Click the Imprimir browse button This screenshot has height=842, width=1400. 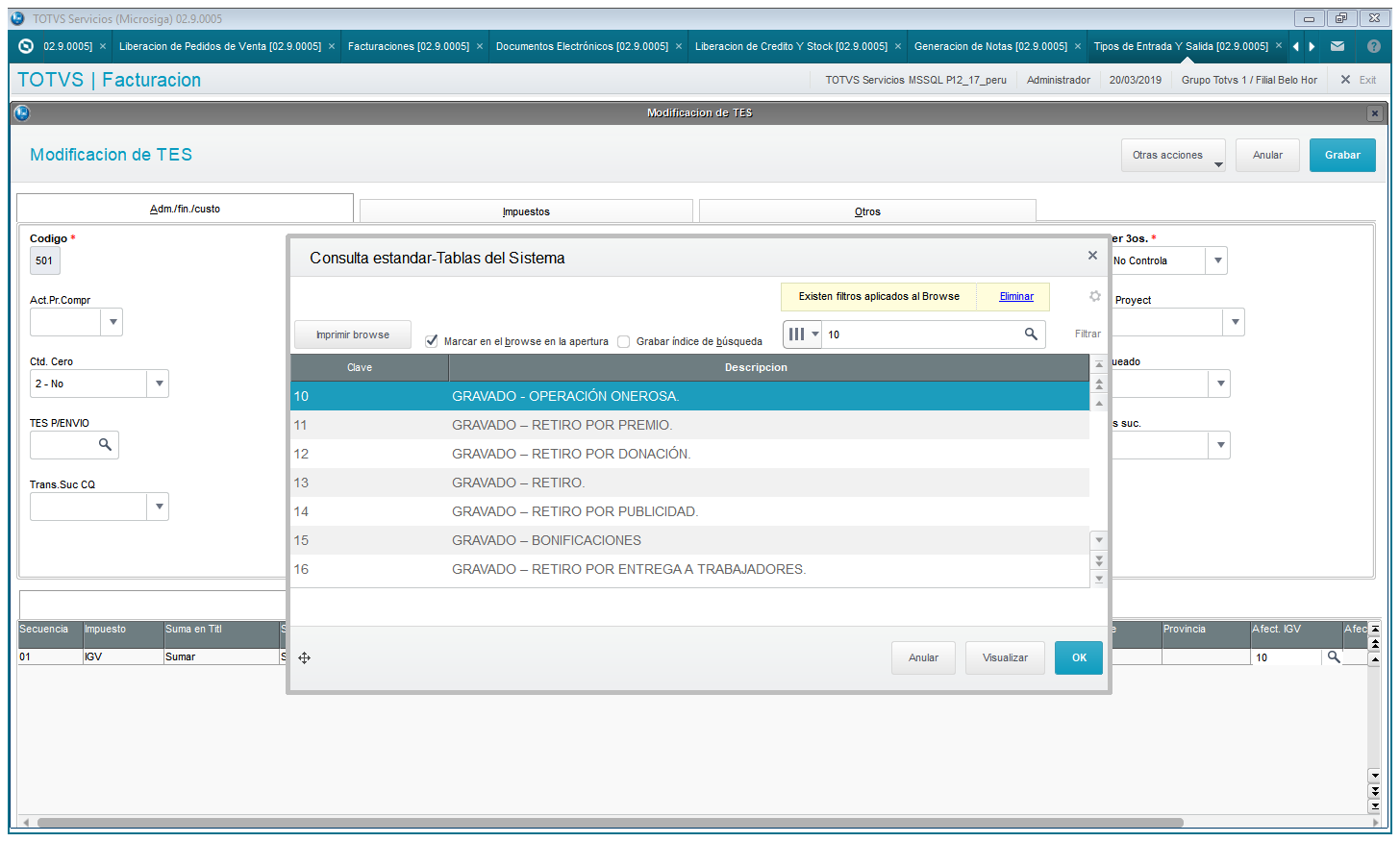(353, 334)
